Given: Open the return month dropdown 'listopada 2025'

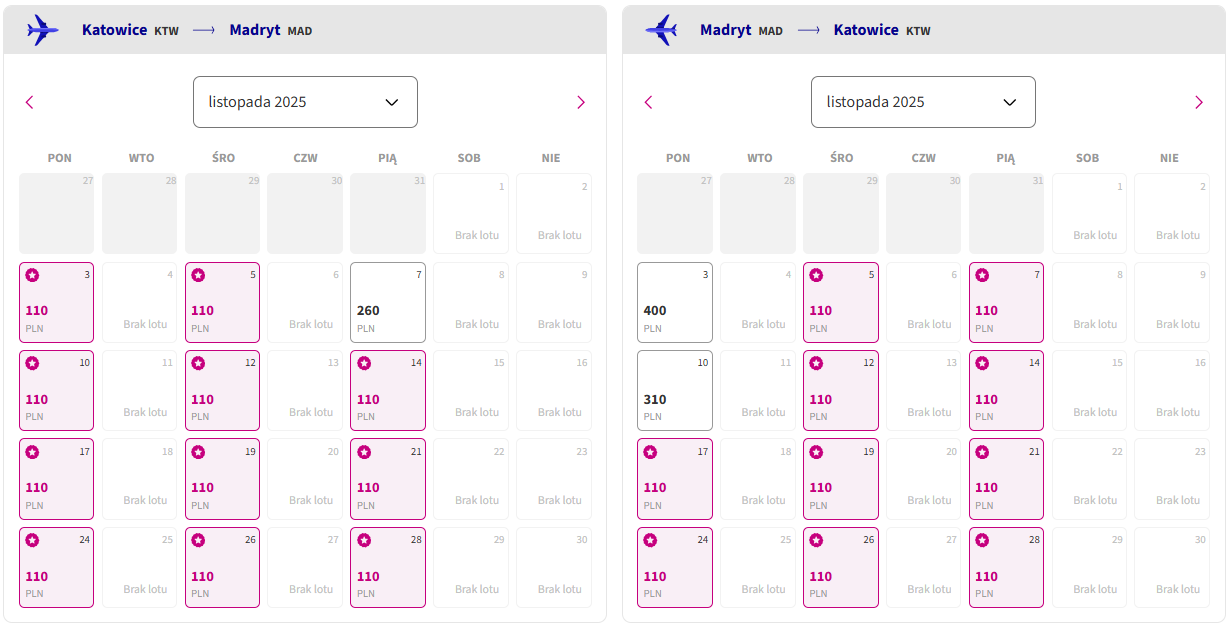Looking at the screenshot, I should (923, 102).
